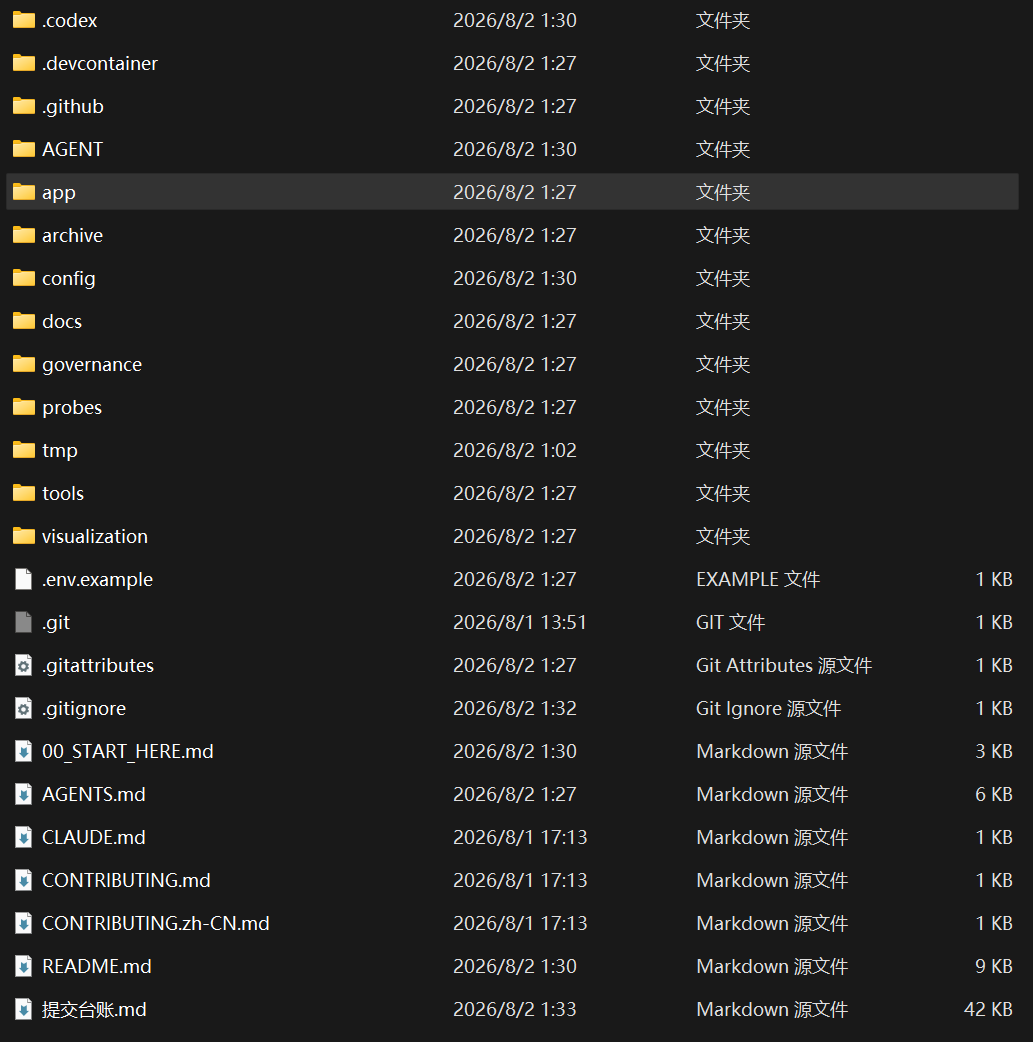Select the .codex folder icon

click(x=24, y=20)
